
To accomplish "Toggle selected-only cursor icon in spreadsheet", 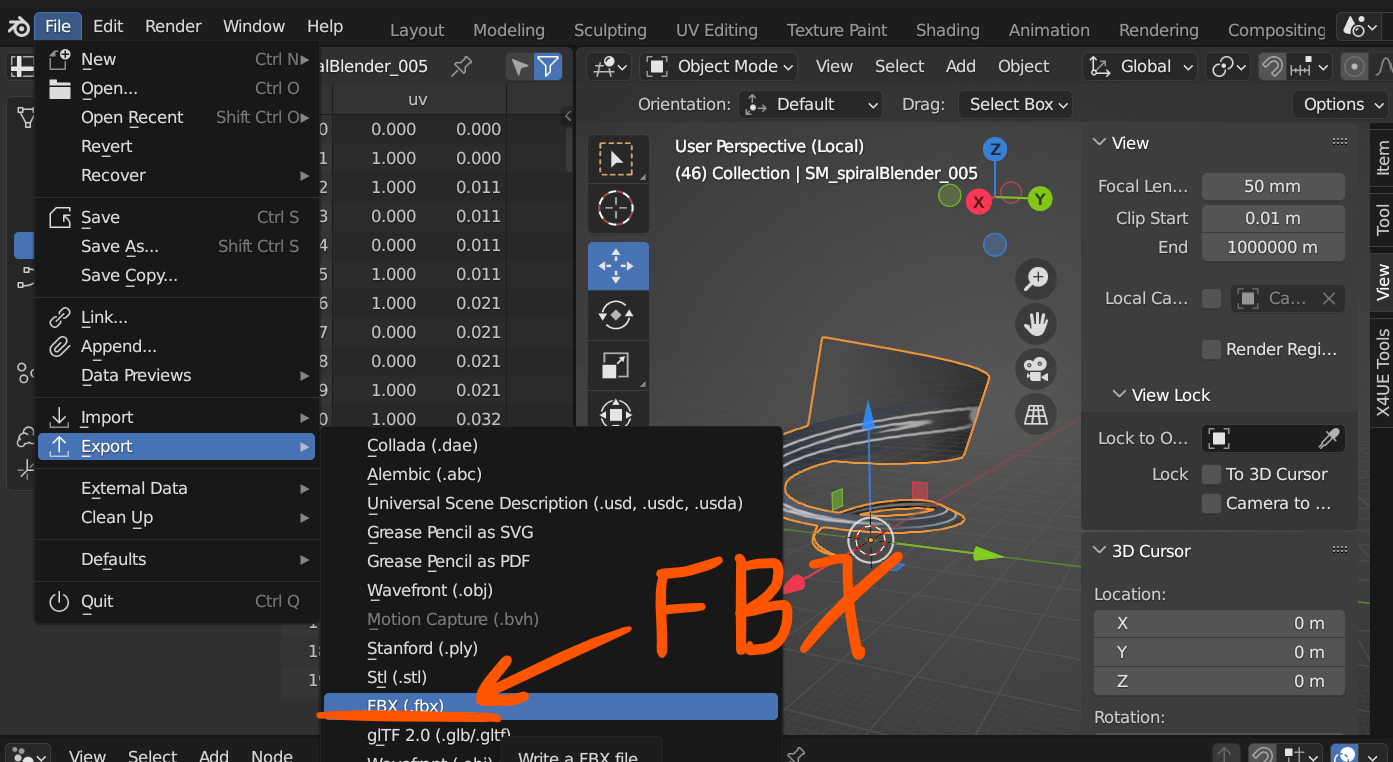I will coord(519,67).
